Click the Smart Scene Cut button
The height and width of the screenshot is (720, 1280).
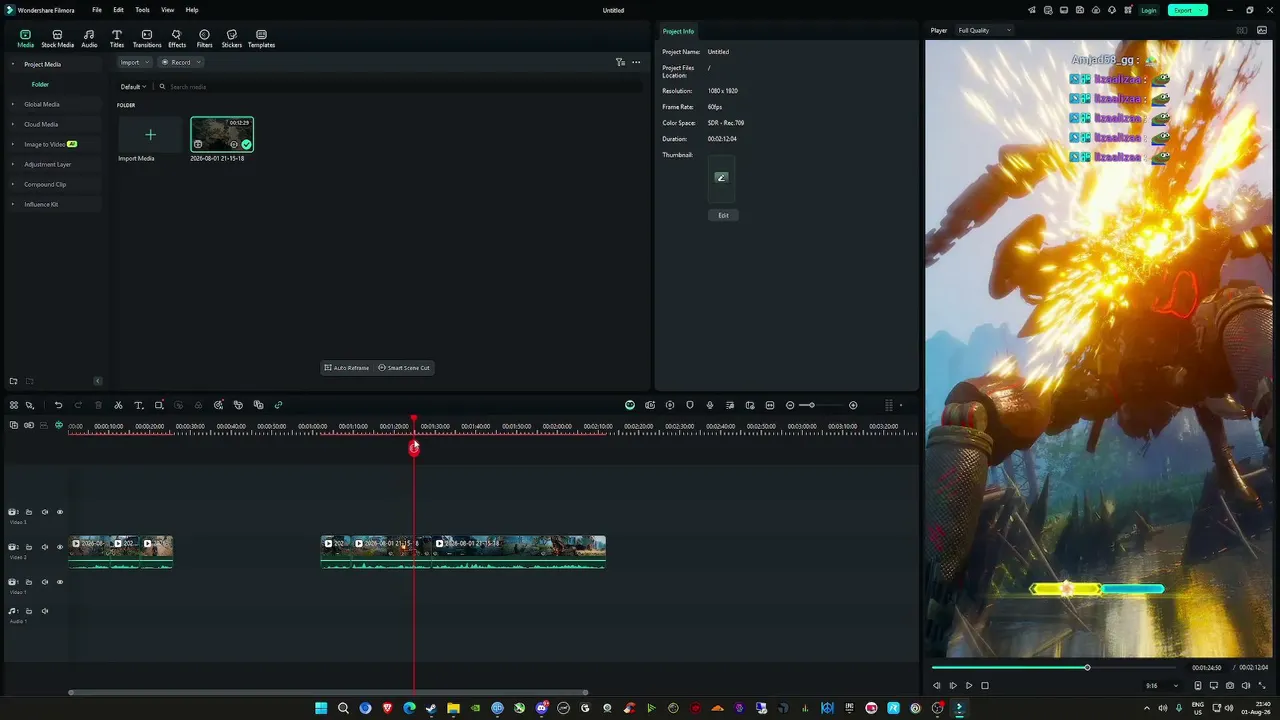click(x=404, y=368)
